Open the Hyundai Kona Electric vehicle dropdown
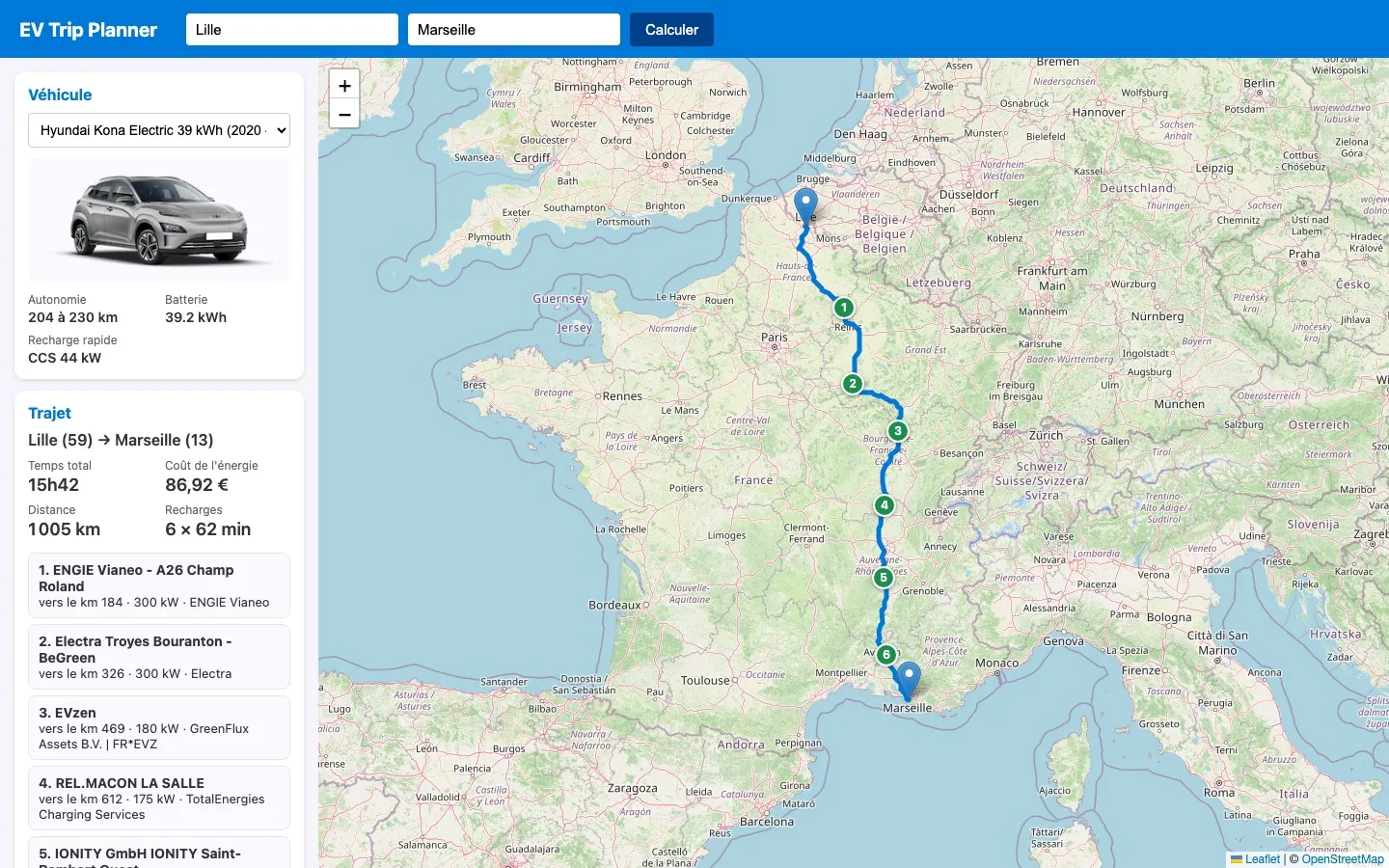Screen dimensions: 1389x868 coord(159,130)
